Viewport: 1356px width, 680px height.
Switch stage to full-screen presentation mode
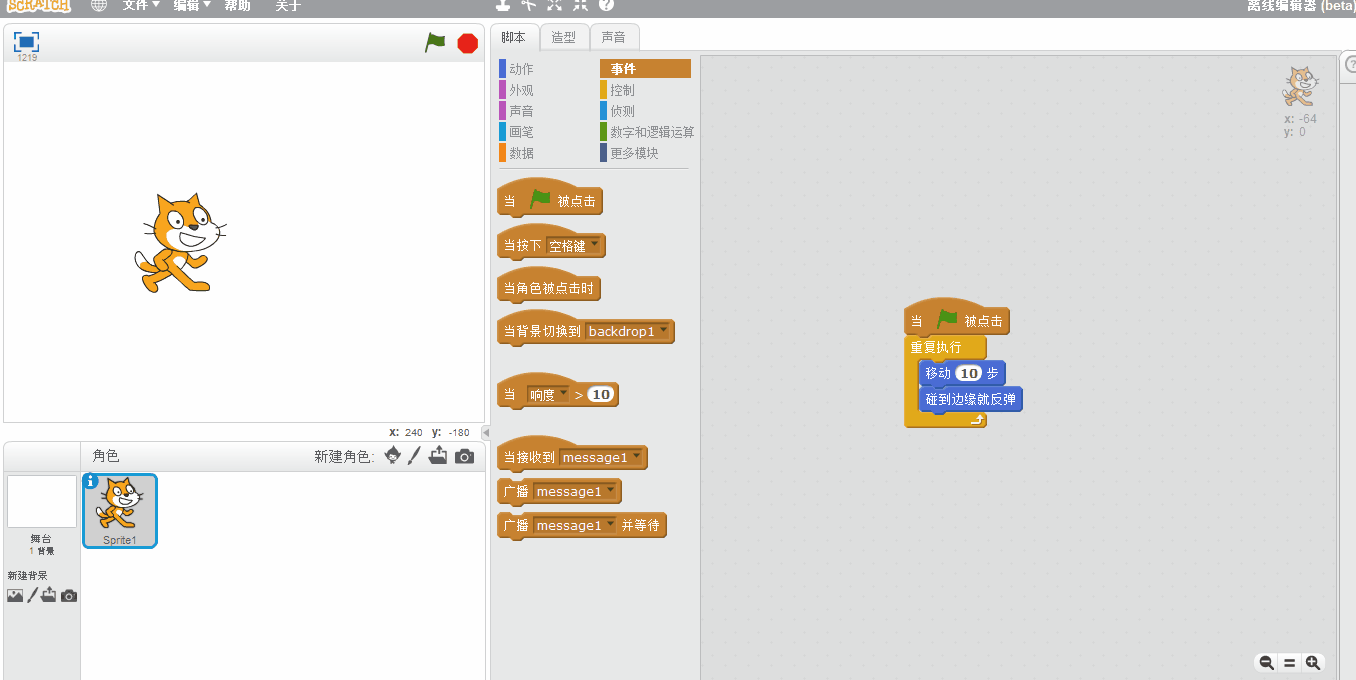pyautogui.click(x=26, y=42)
